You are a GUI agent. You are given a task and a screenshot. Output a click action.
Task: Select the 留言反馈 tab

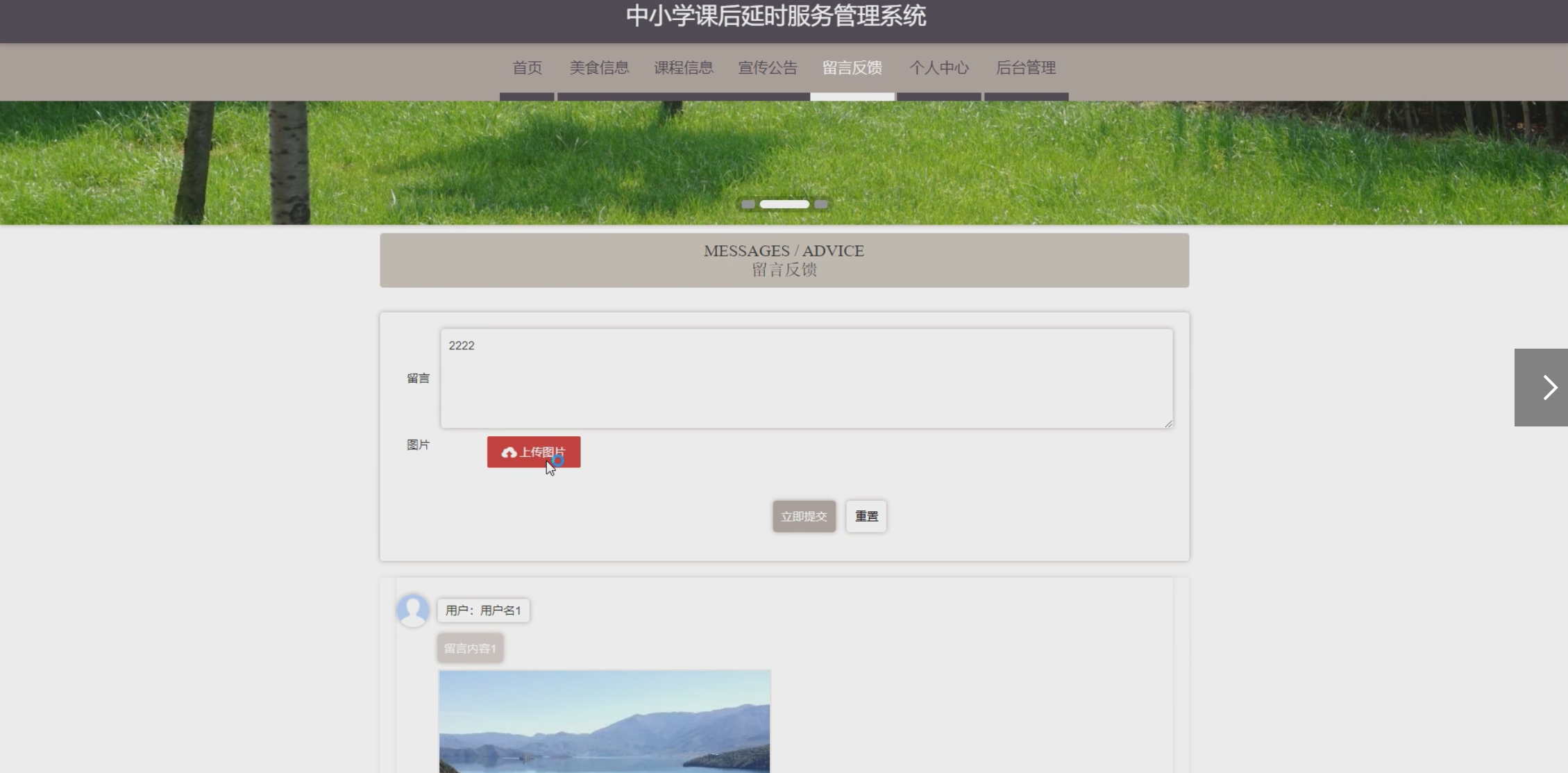click(852, 68)
